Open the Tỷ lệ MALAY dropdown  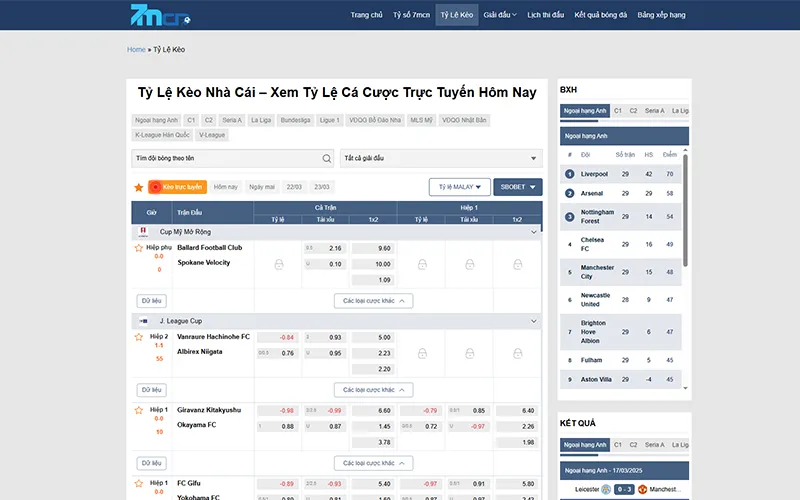point(460,187)
